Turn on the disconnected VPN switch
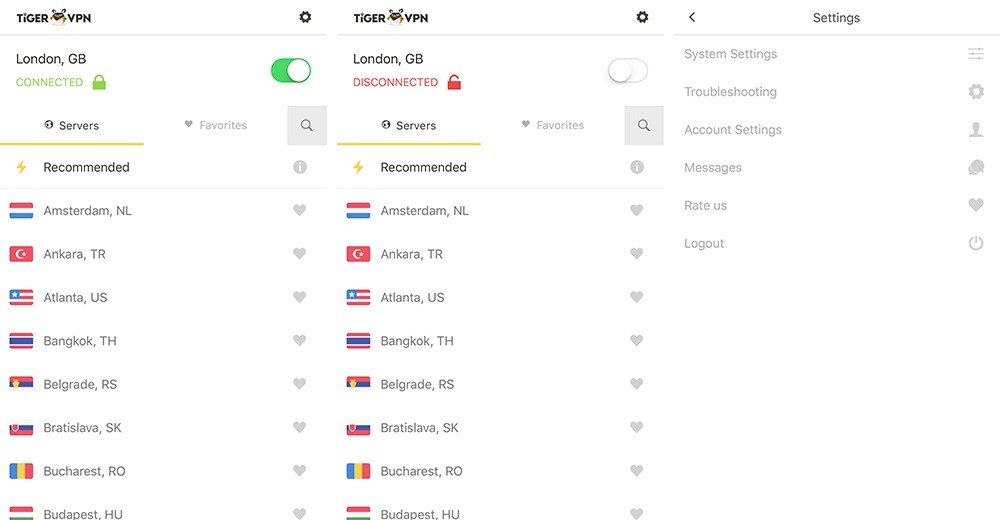Screen dimensions: 1000x520 [x=628, y=70]
